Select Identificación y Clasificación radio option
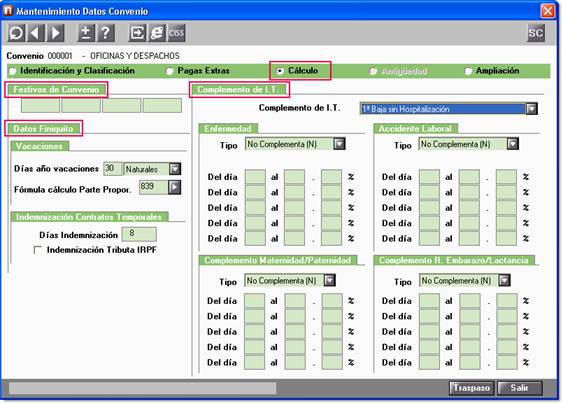This screenshot has height=404, width=563. point(13,71)
